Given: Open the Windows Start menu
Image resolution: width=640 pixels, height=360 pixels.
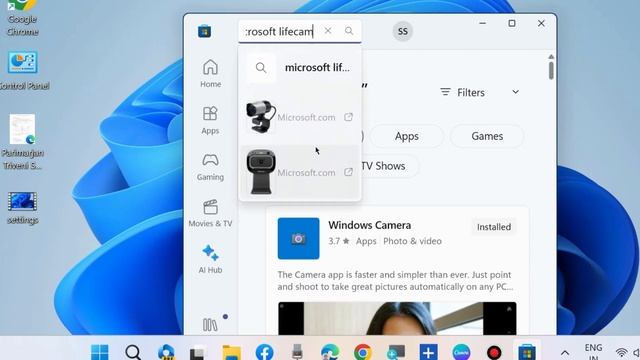Looking at the screenshot, I should tap(100, 352).
